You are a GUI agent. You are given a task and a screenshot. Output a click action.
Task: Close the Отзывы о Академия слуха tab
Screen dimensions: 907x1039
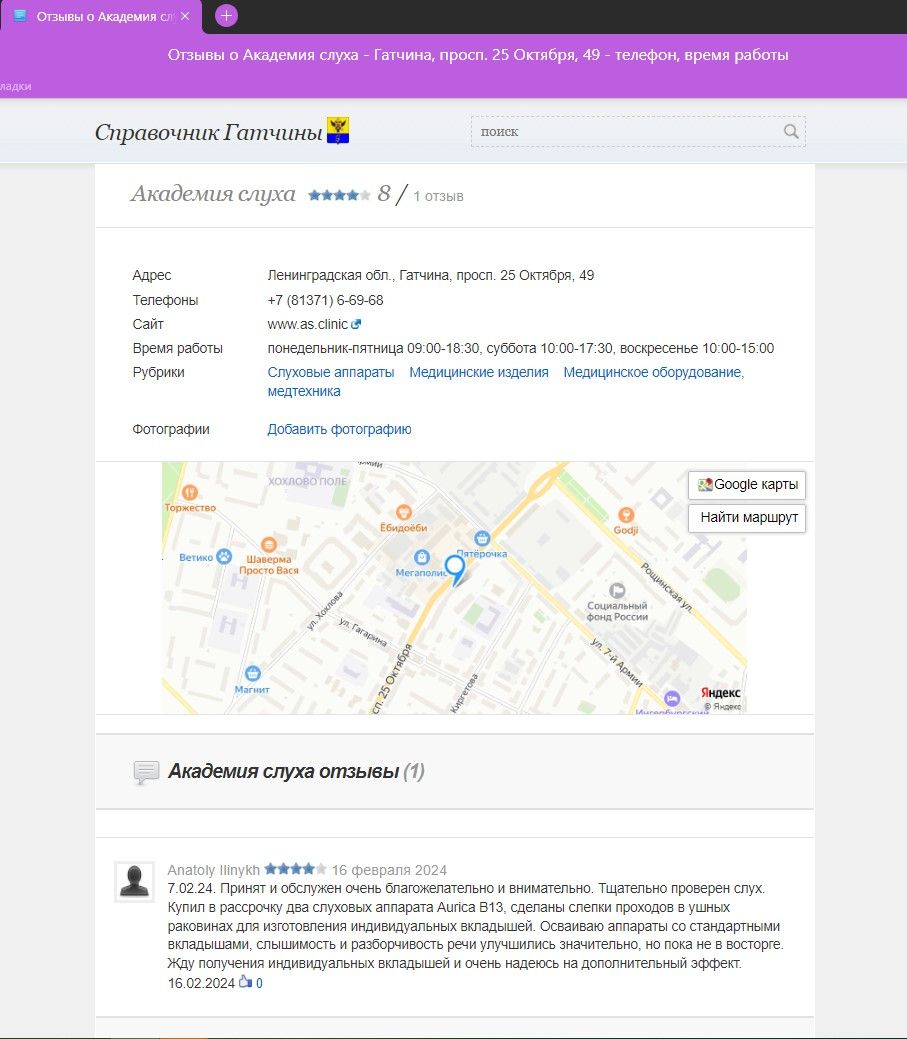pos(185,16)
